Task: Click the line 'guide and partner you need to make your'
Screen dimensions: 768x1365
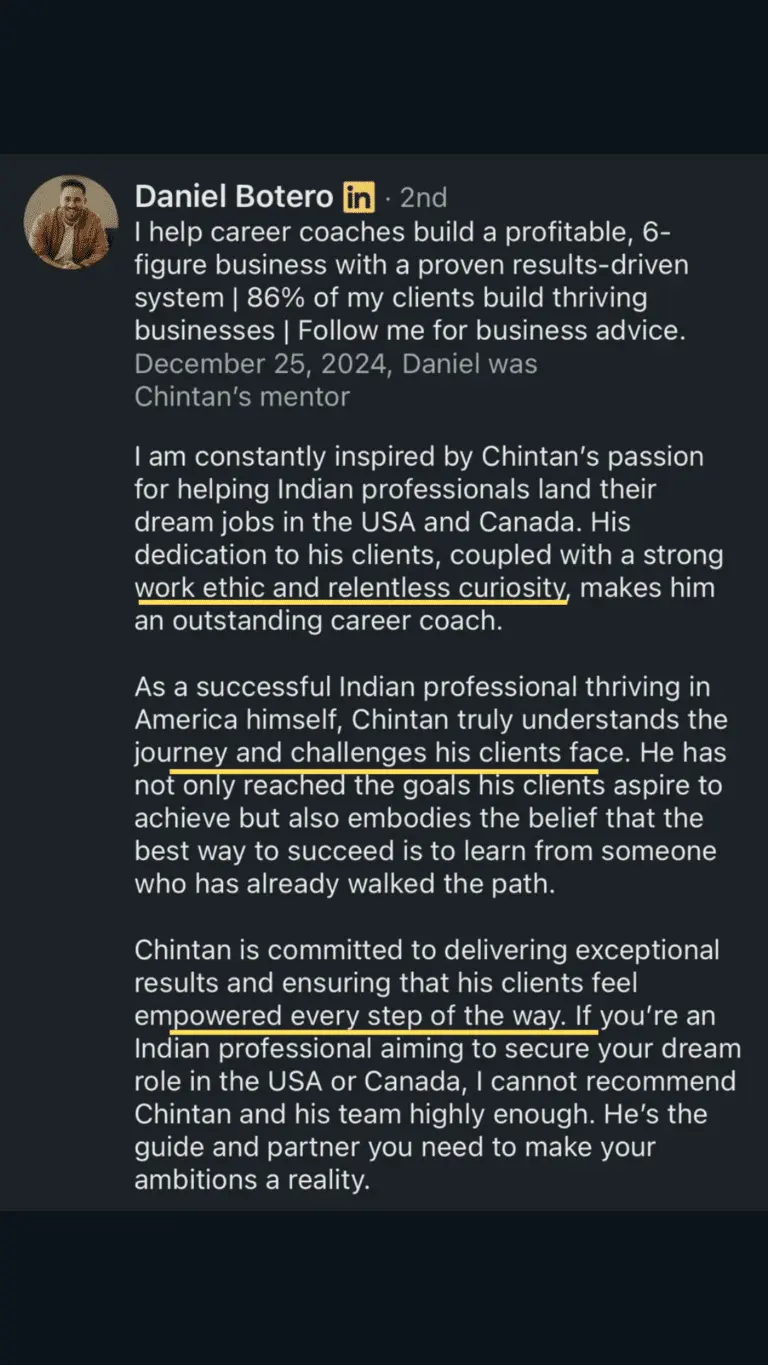Action: (395, 1147)
